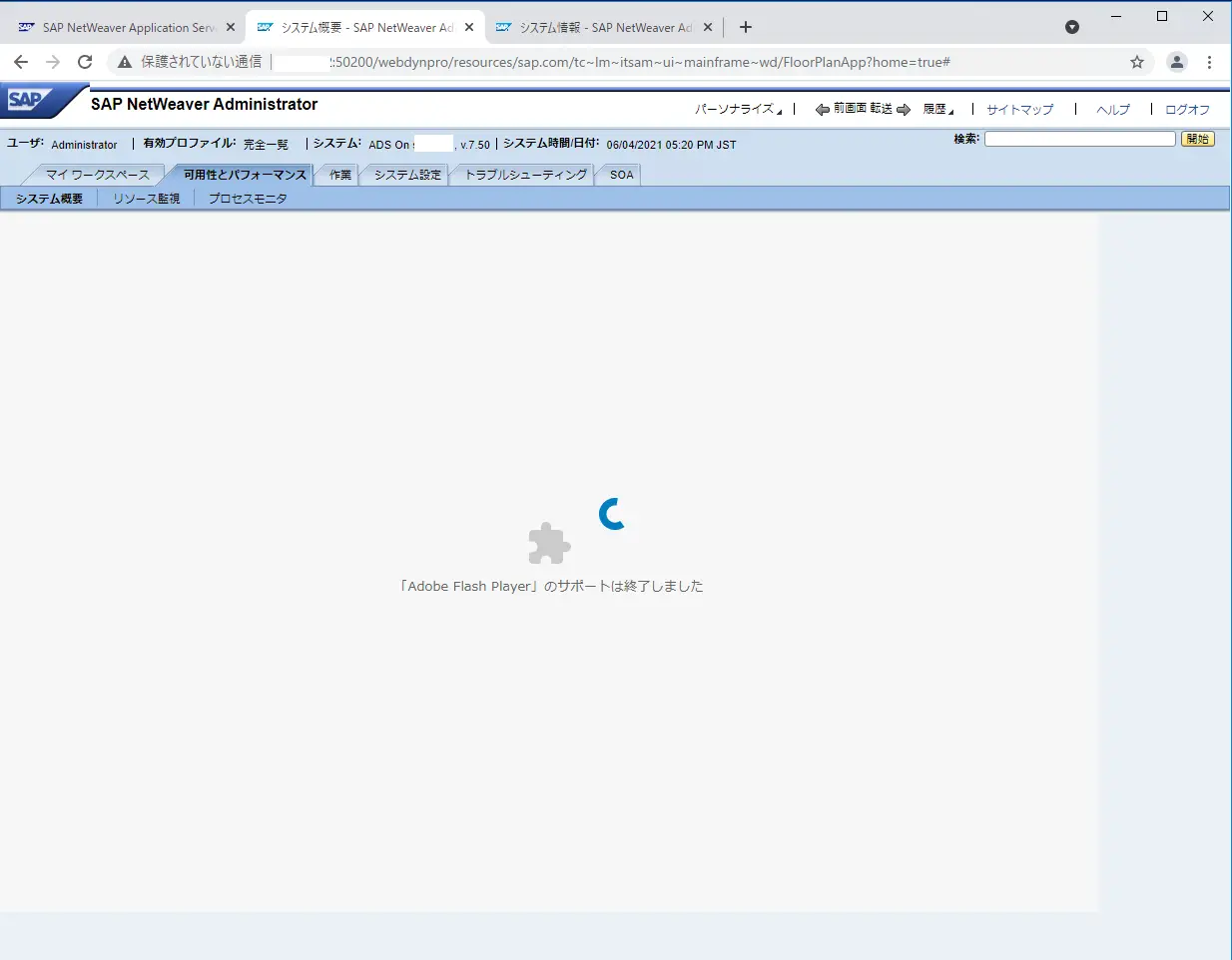Select リソース監視 sub-navigation item
Screen dimensions: 1232x960
[147, 199]
